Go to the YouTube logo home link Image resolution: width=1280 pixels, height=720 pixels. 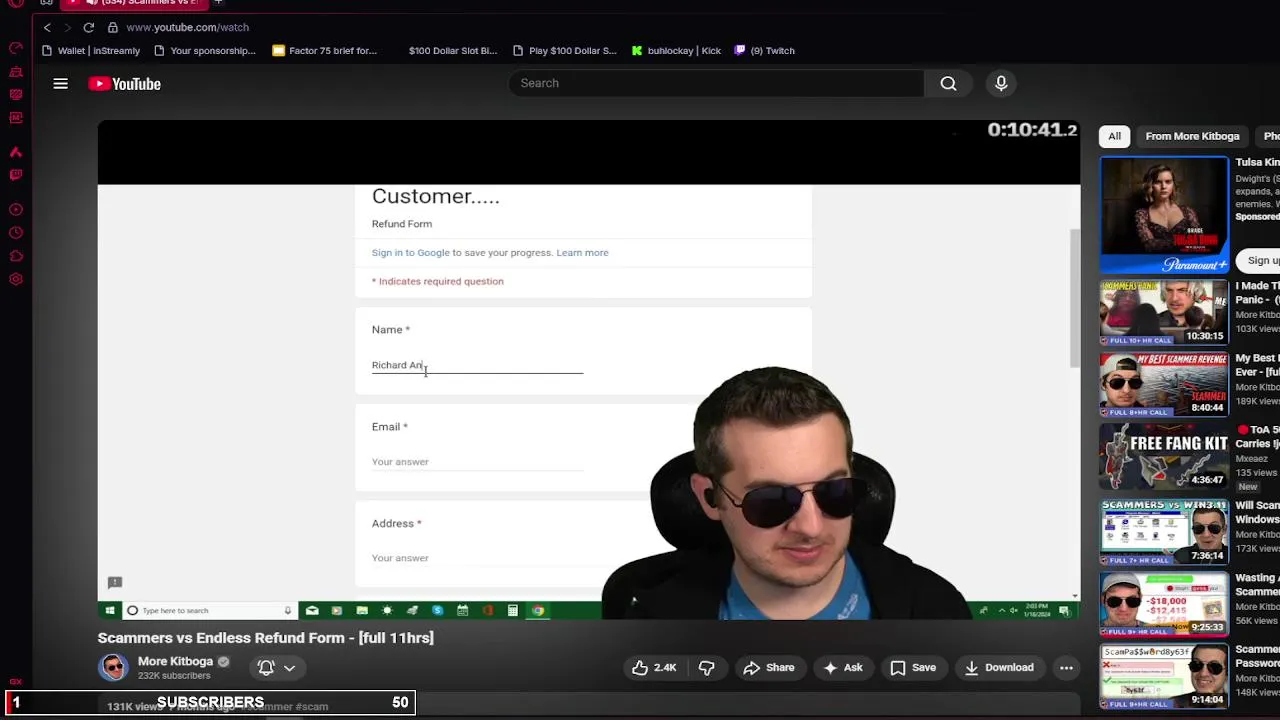pyautogui.click(x=125, y=84)
